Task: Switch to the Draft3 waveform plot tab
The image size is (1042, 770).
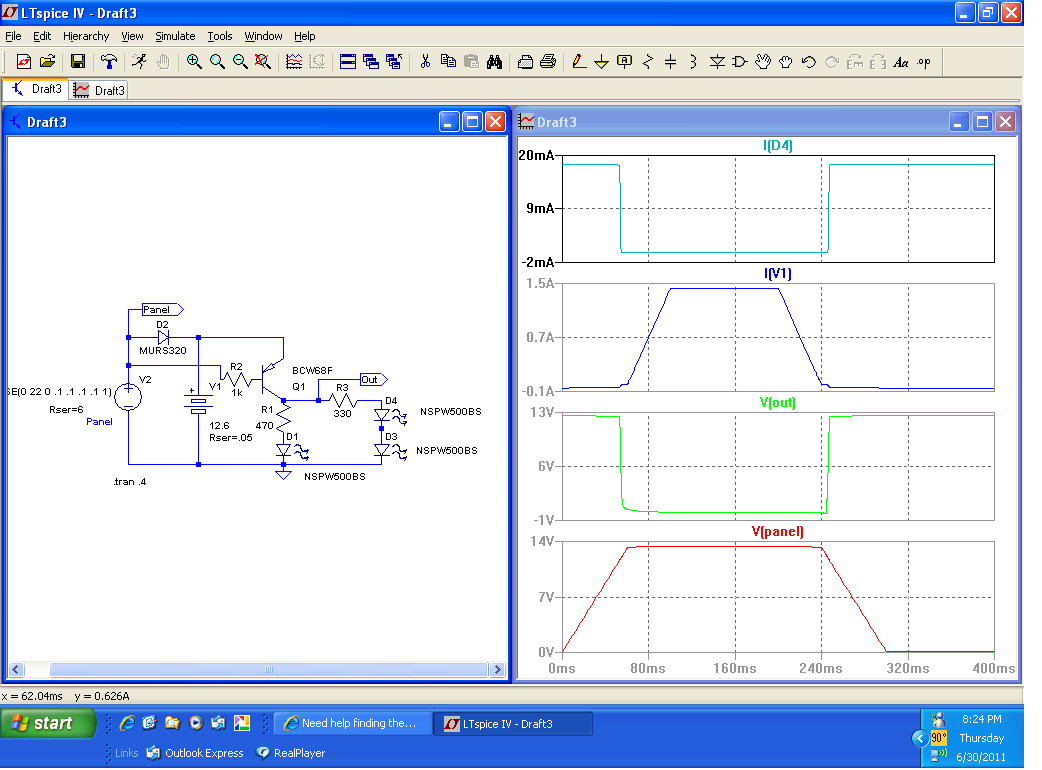Action: pos(98,90)
